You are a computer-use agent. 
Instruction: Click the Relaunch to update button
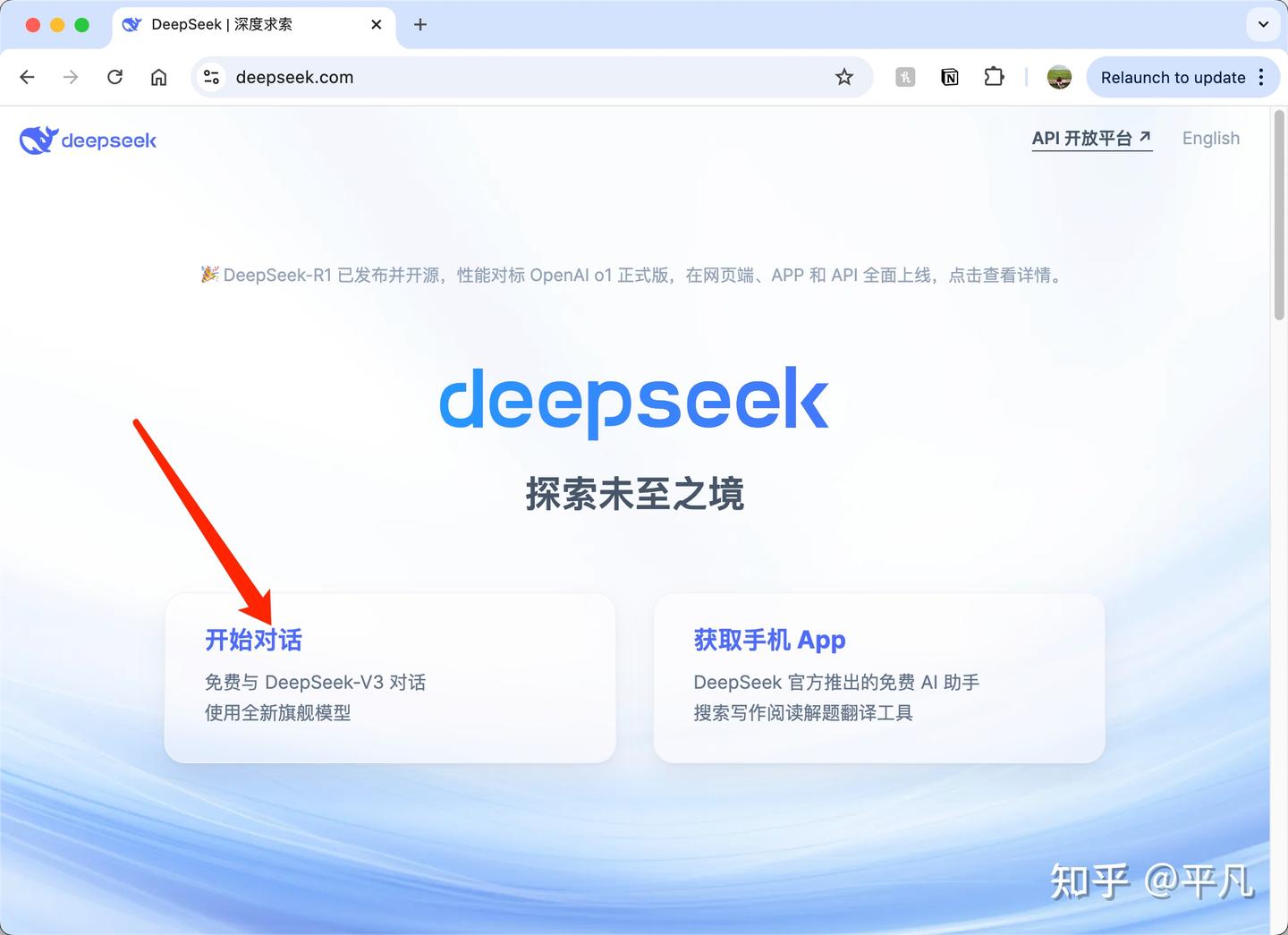pos(1173,77)
